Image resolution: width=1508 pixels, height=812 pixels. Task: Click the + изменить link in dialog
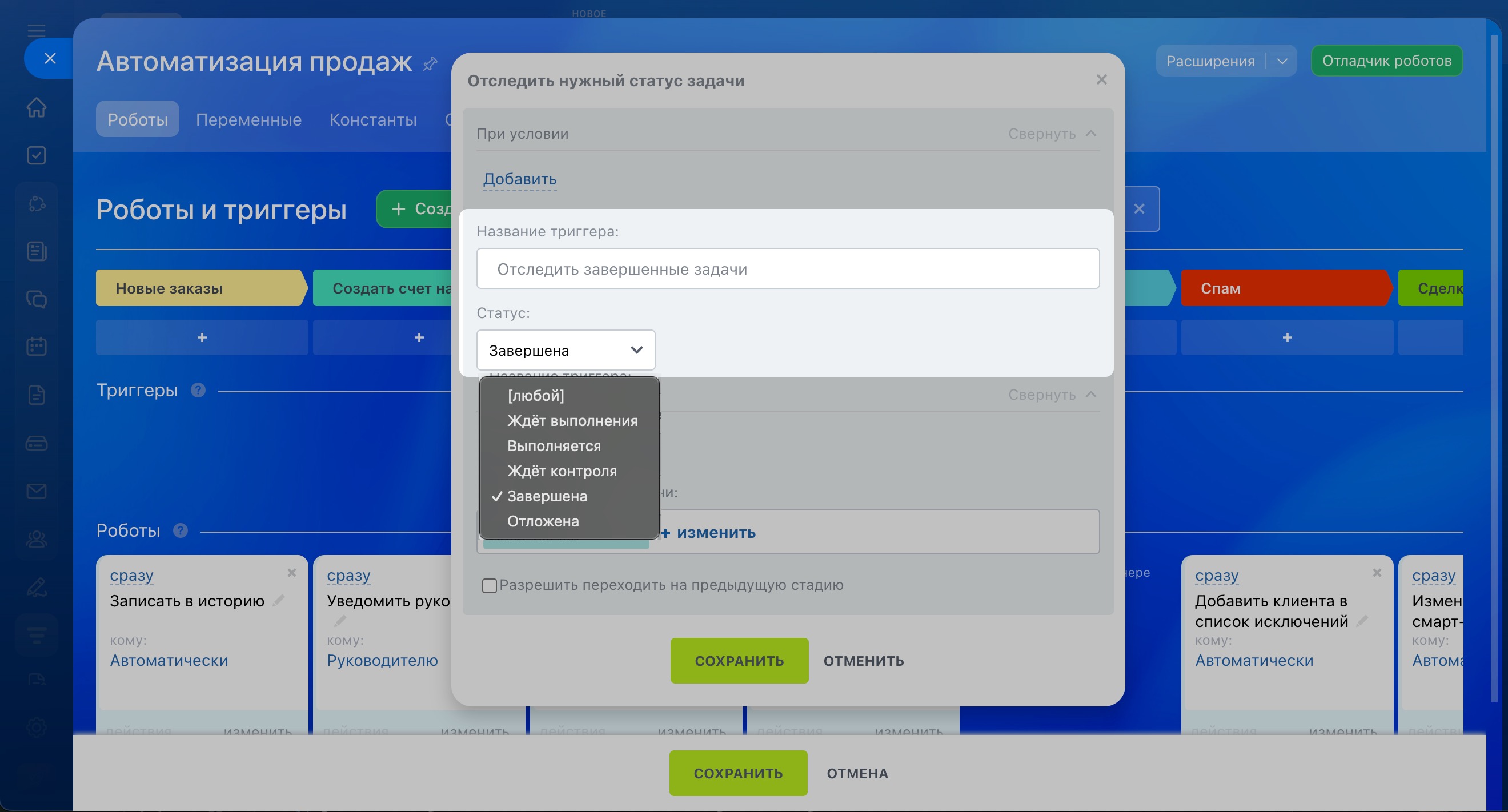point(708,532)
